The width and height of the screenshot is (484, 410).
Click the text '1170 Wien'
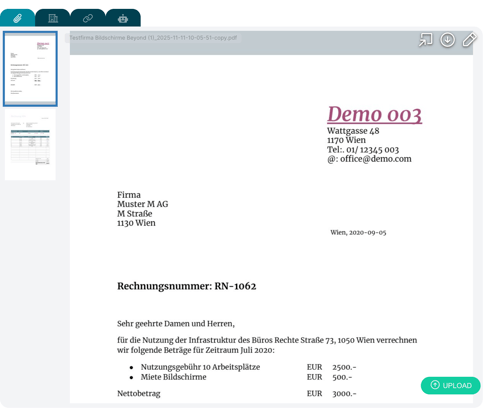(x=346, y=140)
